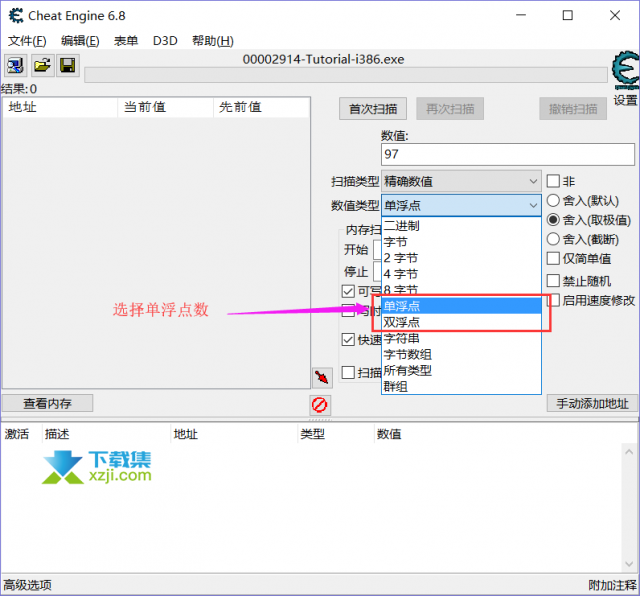640x596 pixels.
Task: Select 2 字节 from the value type list
Action: 461,258
